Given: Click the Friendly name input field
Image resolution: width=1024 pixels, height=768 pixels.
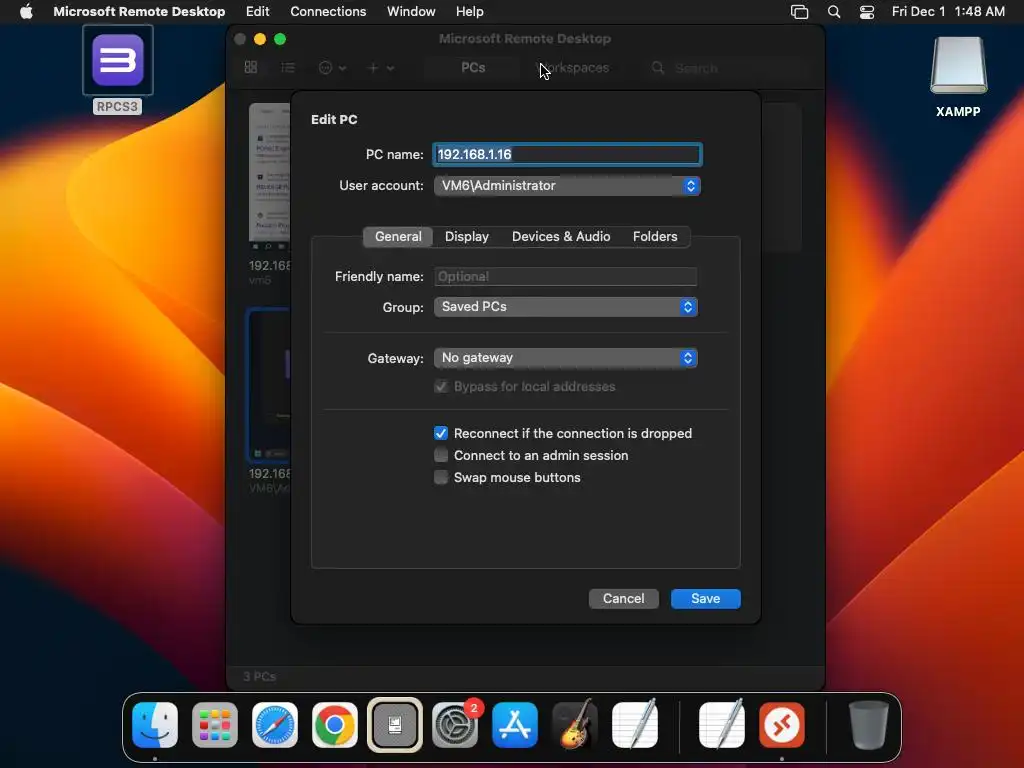Looking at the screenshot, I should pos(566,276).
